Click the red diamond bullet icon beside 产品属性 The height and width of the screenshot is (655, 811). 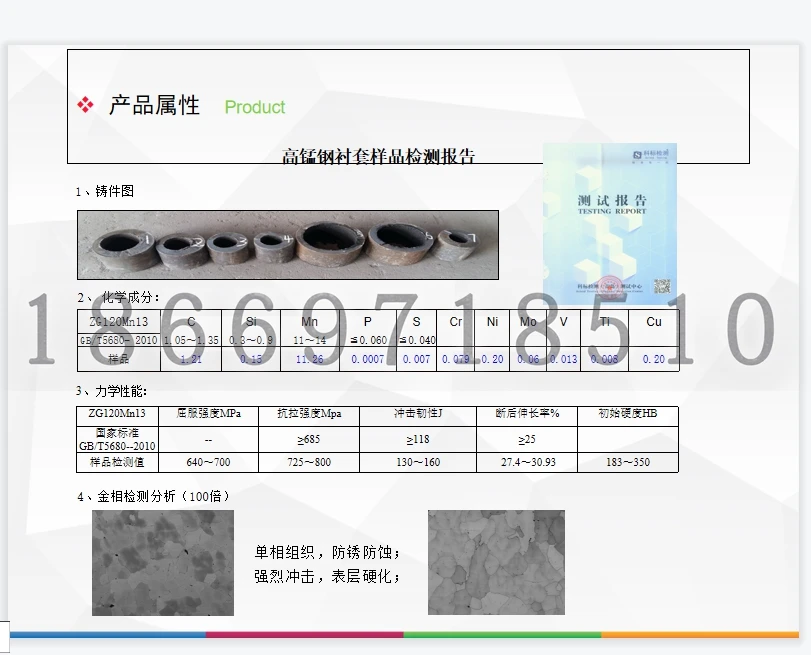(85, 105)
